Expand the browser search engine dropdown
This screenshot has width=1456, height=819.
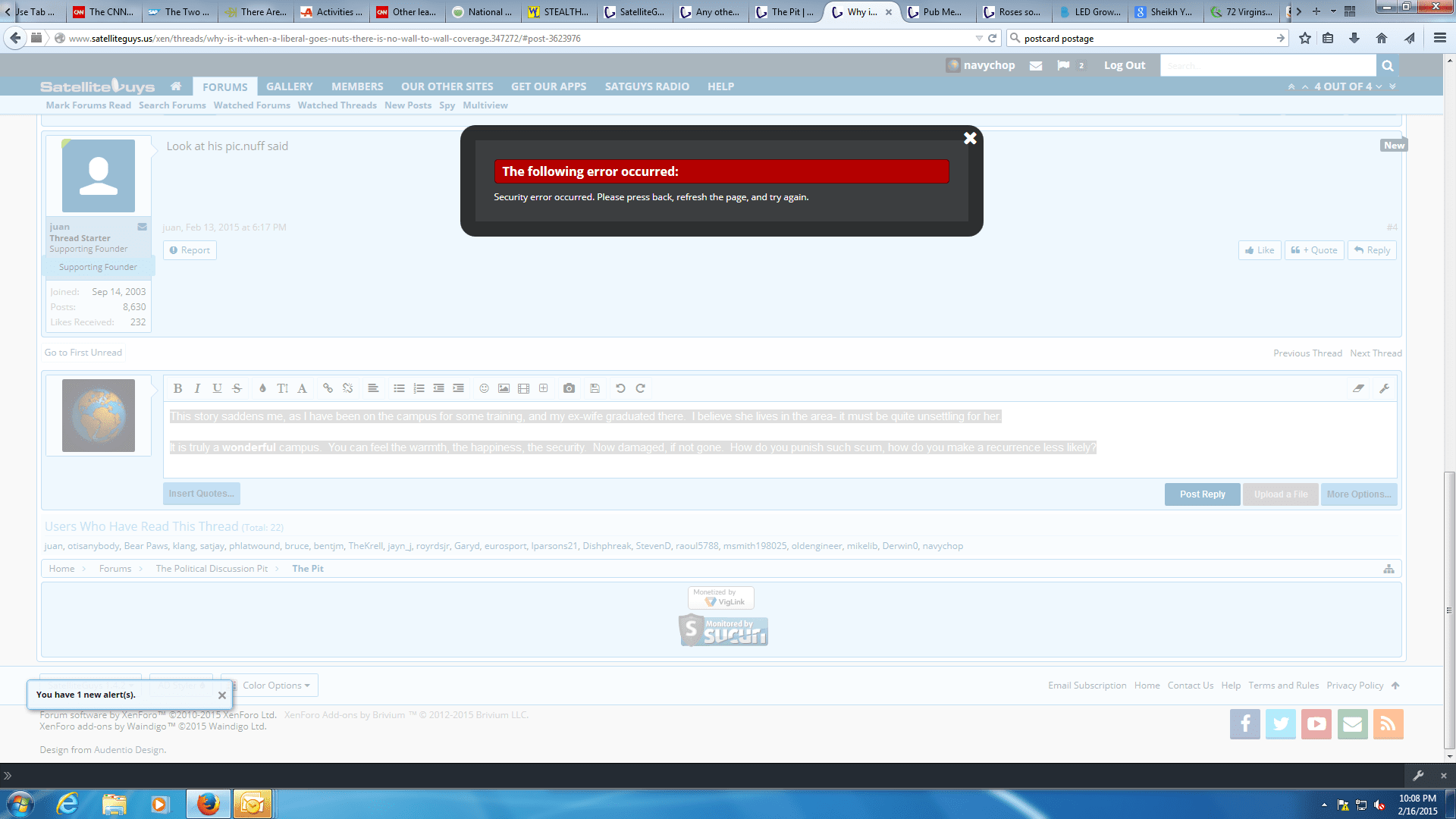(x=1015, y=38)
